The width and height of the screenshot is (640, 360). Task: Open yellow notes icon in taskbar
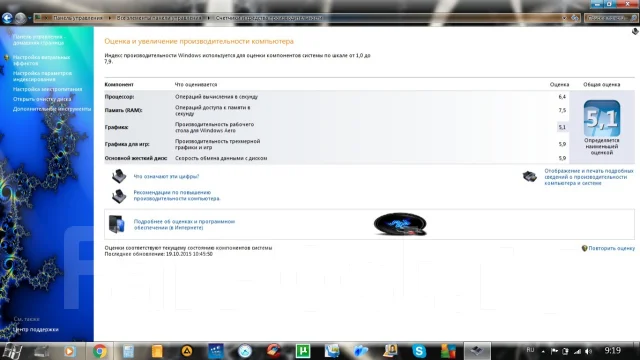pos(157,351)
